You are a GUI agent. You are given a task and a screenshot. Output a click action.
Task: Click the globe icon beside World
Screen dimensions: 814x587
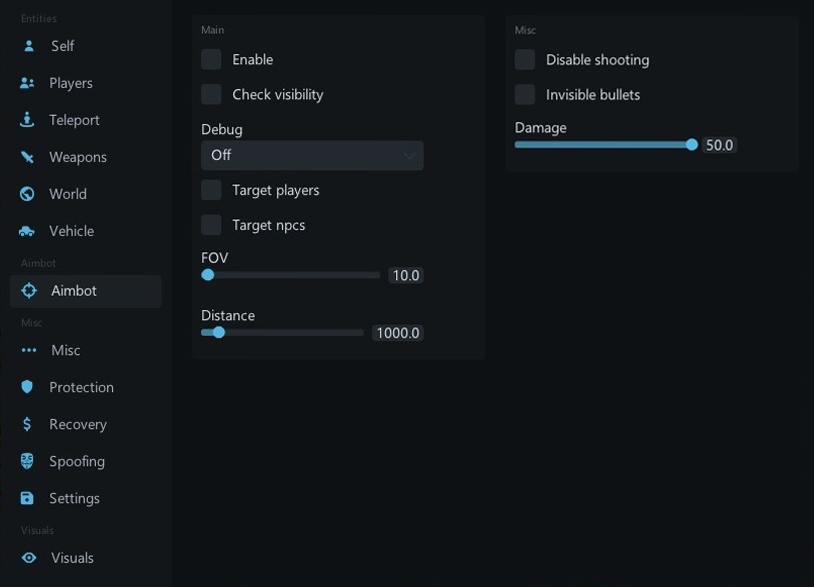tap(27, 194)
